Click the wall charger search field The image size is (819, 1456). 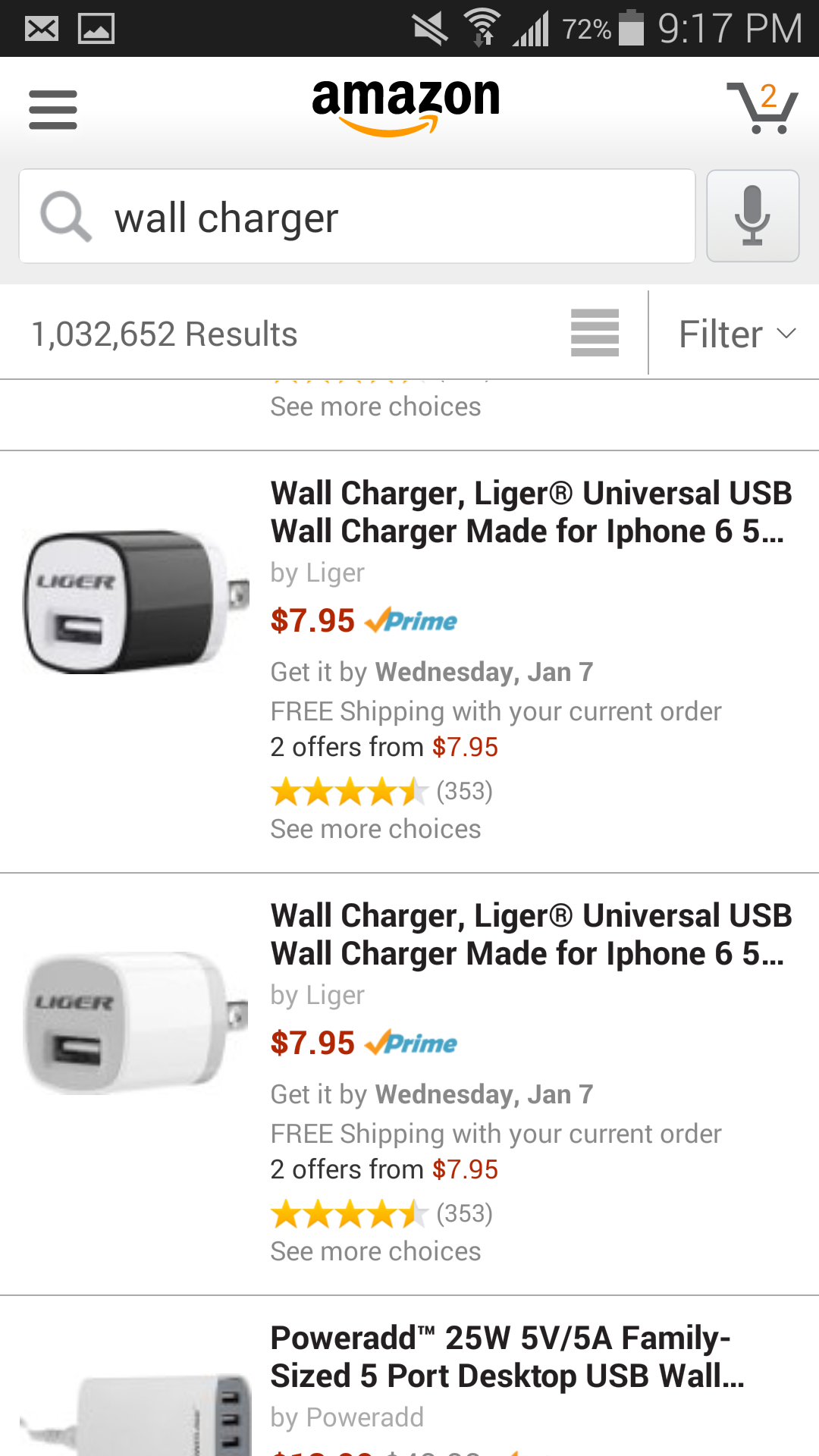pos(394,218)
